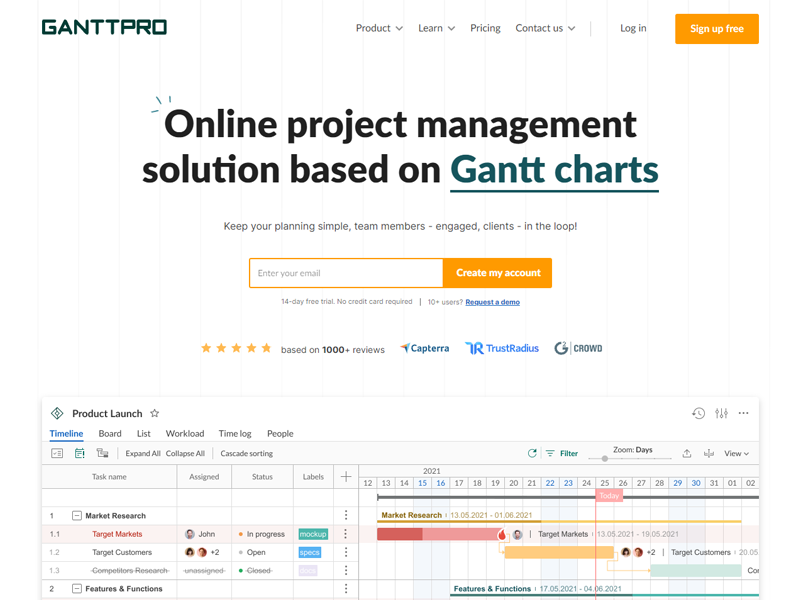Click Expand All

[x=143, y=454]
